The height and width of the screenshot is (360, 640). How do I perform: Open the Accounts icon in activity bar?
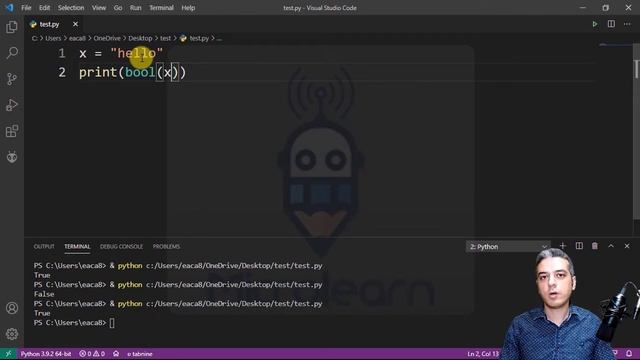pos(12,308)
